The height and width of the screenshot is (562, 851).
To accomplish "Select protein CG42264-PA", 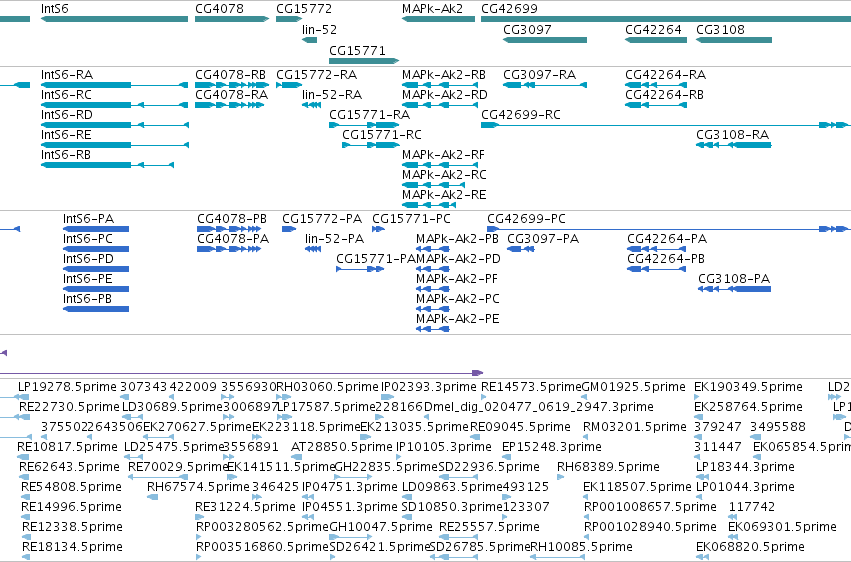I will tap(656, 249).
